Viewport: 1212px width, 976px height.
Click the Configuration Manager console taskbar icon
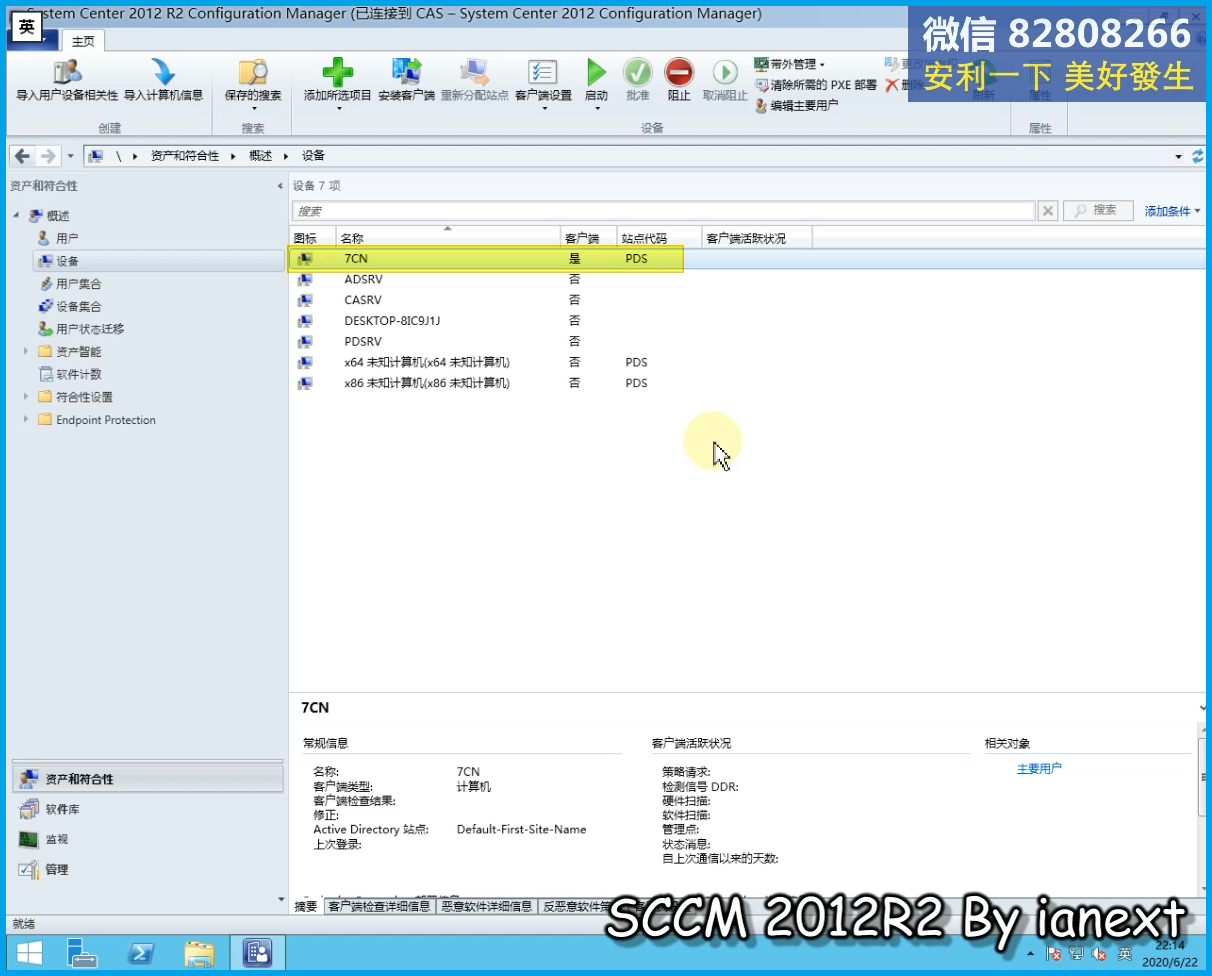tap(257, 952)
